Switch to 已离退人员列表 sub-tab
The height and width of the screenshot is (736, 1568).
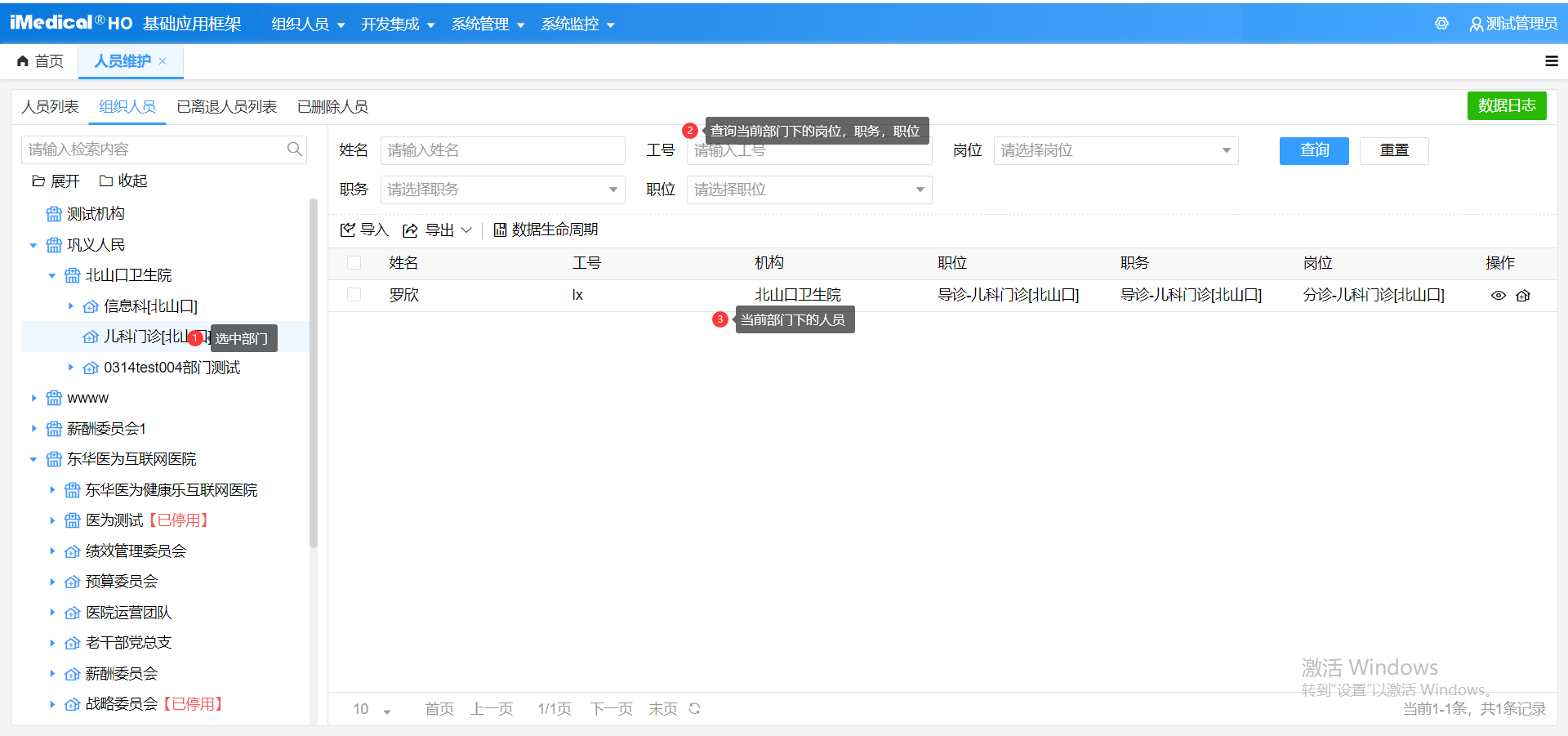click(x=226, y=107)
